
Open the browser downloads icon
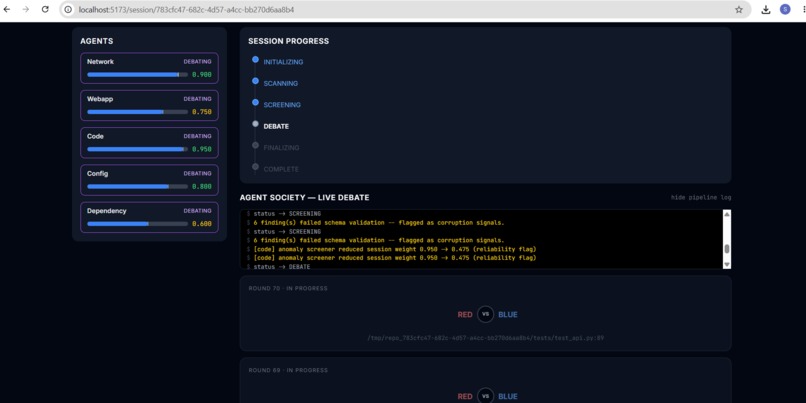(x=765, y=9)
